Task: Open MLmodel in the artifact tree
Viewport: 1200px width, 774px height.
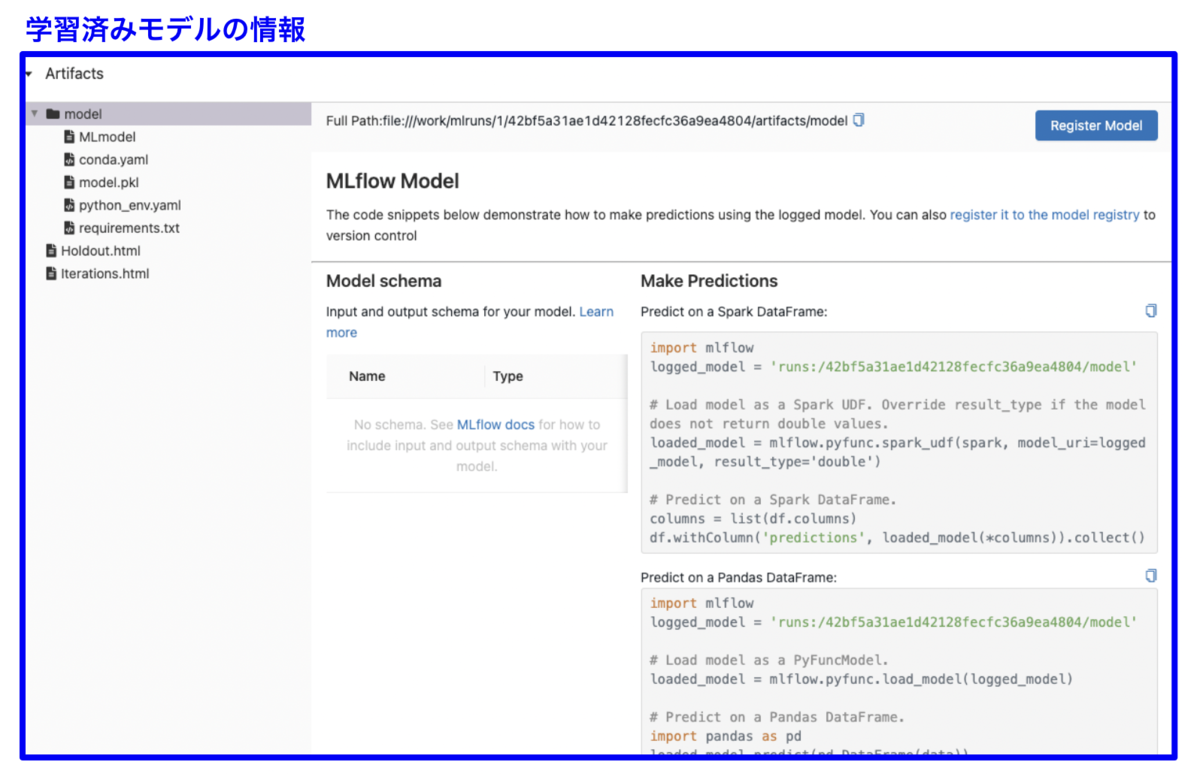Action: tap(107, 137)
